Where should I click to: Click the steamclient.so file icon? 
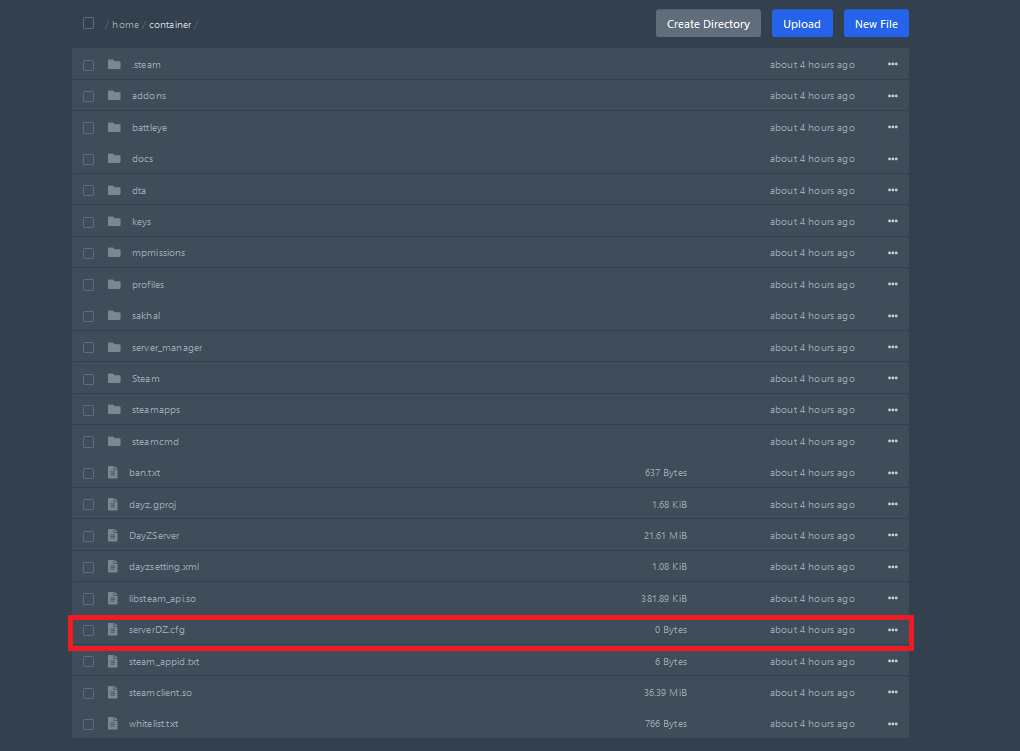click(113, 692)
